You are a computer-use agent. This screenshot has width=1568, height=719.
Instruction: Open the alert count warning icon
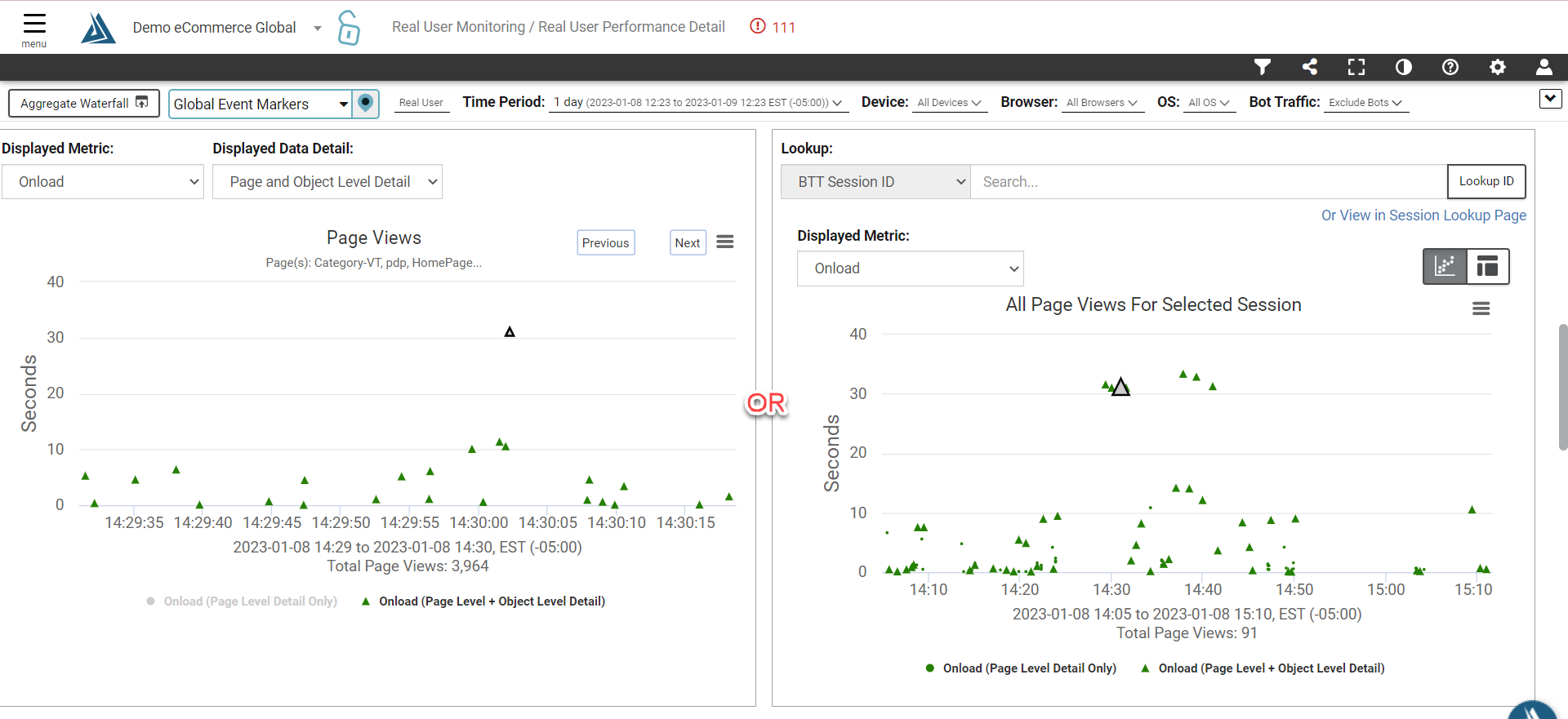(x=758, y=26)
